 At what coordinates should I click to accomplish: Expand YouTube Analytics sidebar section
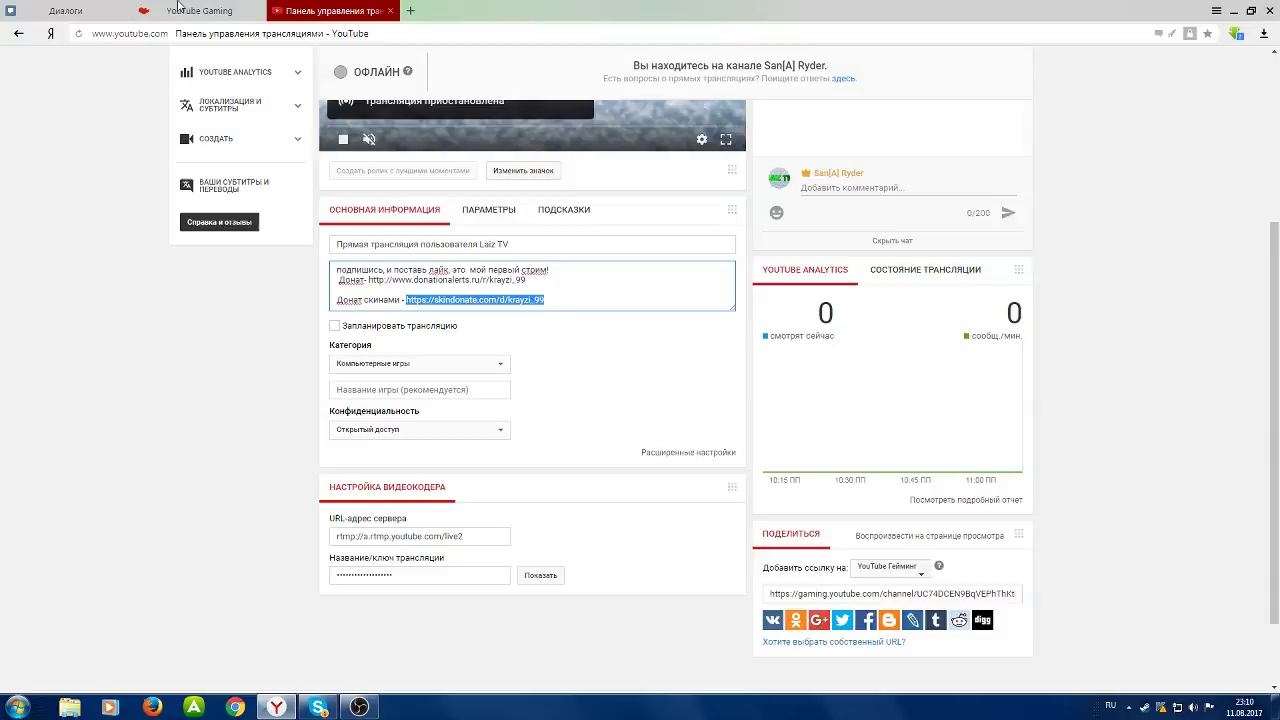pos(240,72)
